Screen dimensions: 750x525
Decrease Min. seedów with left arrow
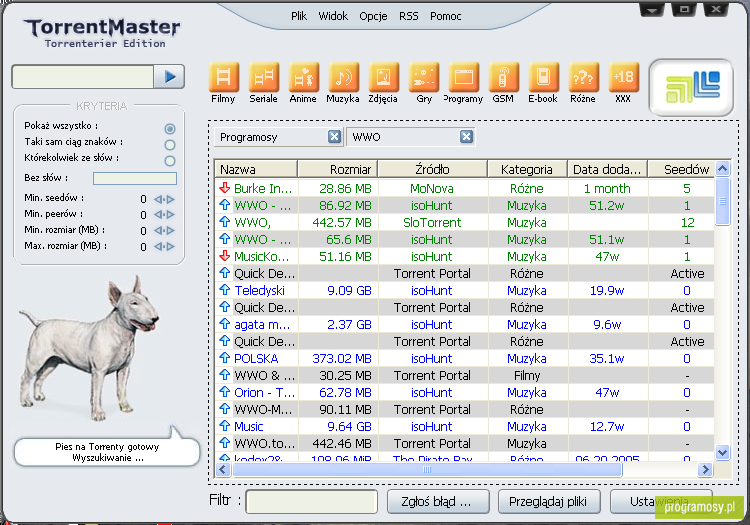pyautogui.click(x=158, y=199)
